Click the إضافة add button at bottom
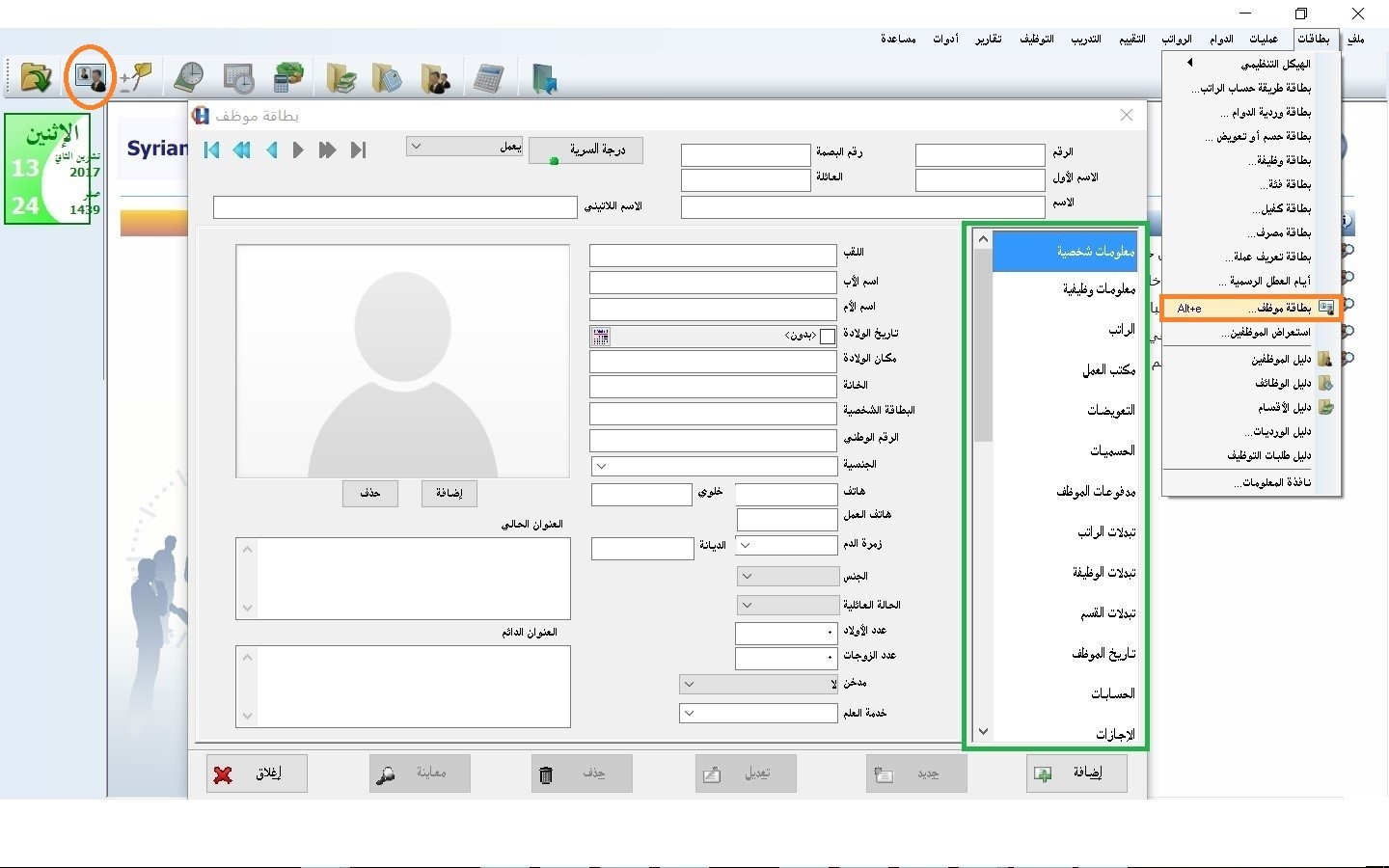Screen dimensions: 1389x868 pyautogui.click(x=1076, y=773)
